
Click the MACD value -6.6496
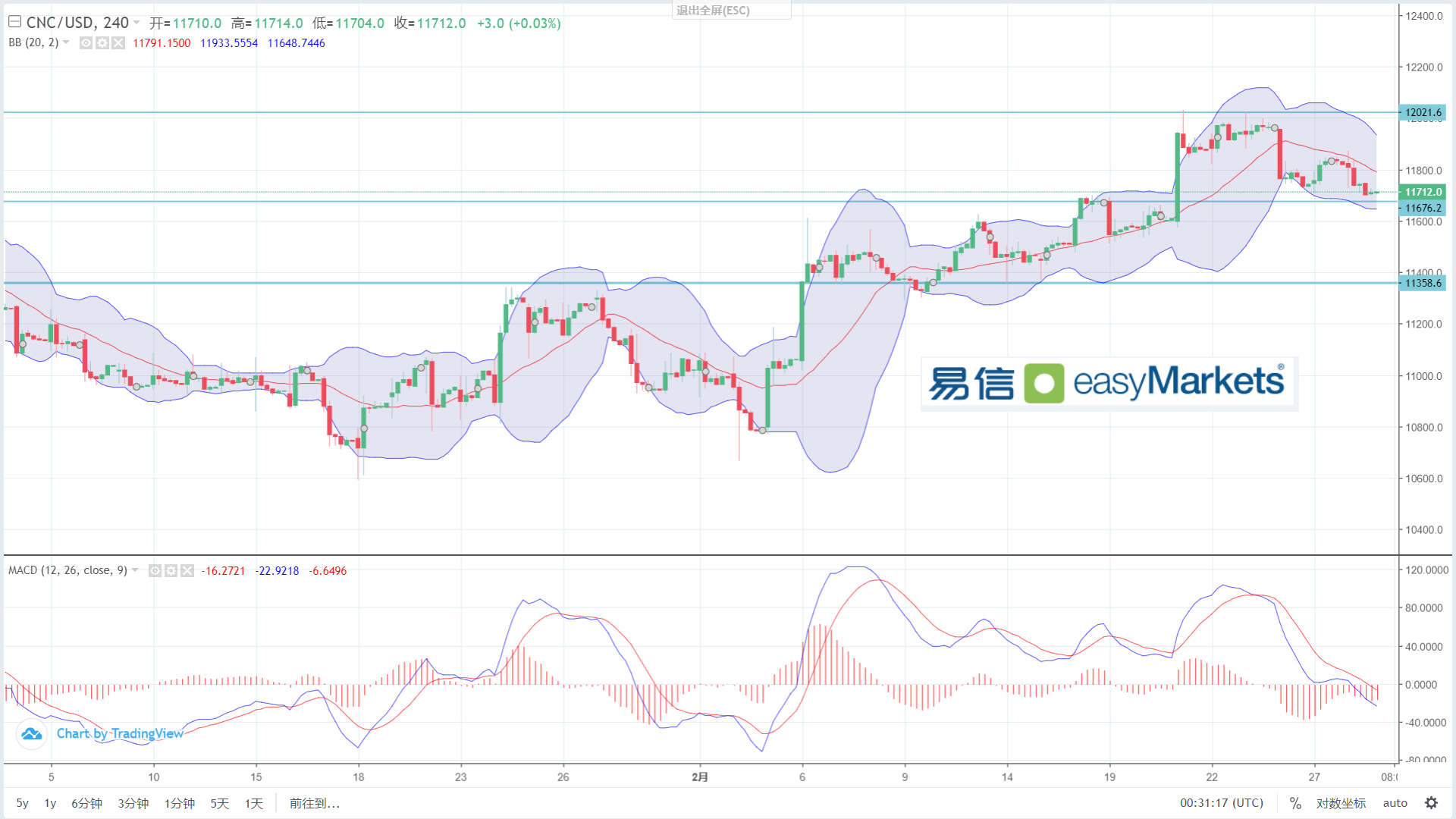click(x=328, y=570)
